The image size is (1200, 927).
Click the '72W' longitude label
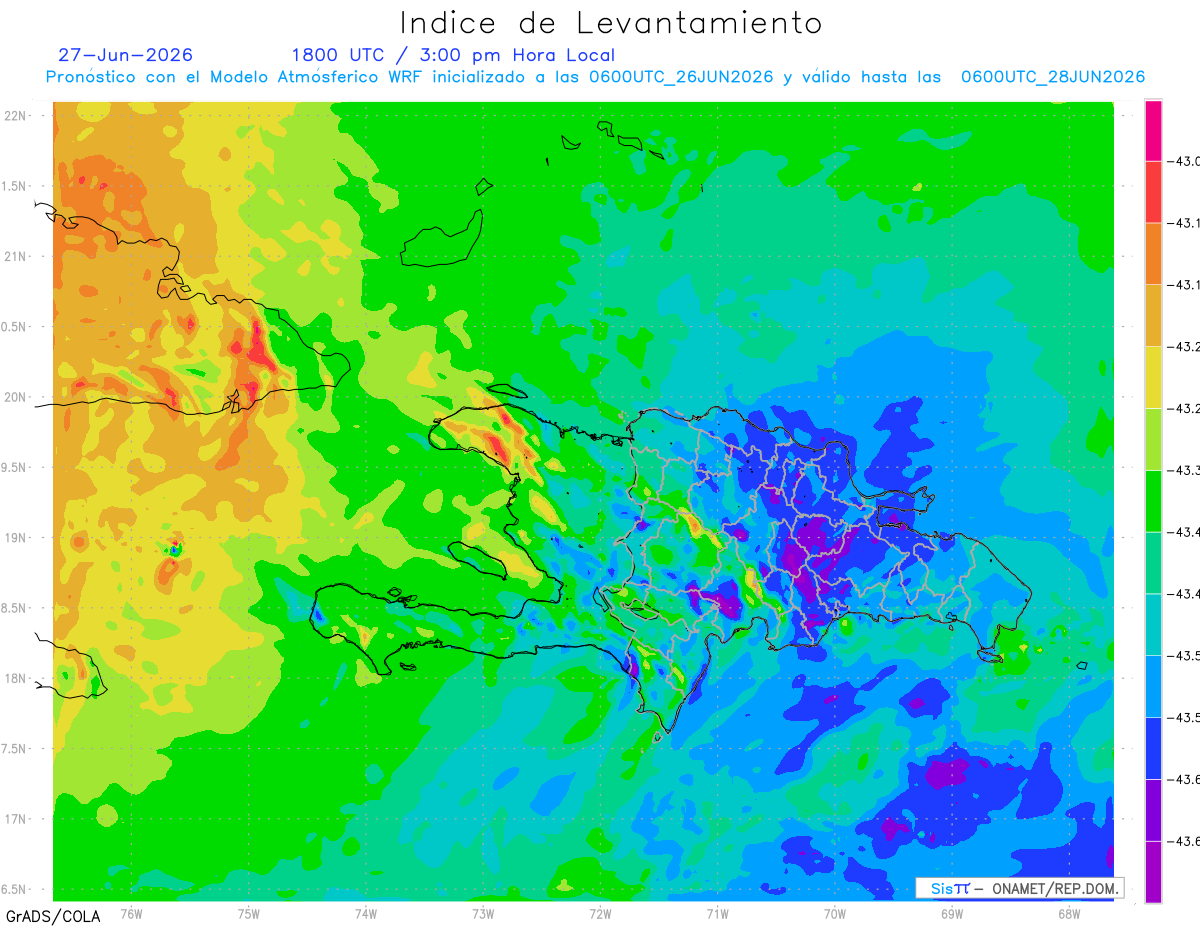pyautogui.click(x=600, y=912)
